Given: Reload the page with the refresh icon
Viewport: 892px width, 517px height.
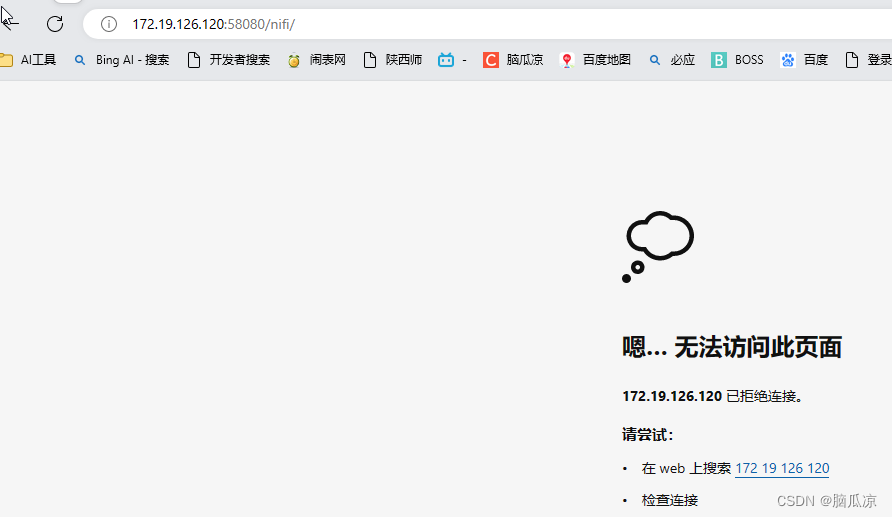Looking at the screenshot, I should (x=55, y=24).
